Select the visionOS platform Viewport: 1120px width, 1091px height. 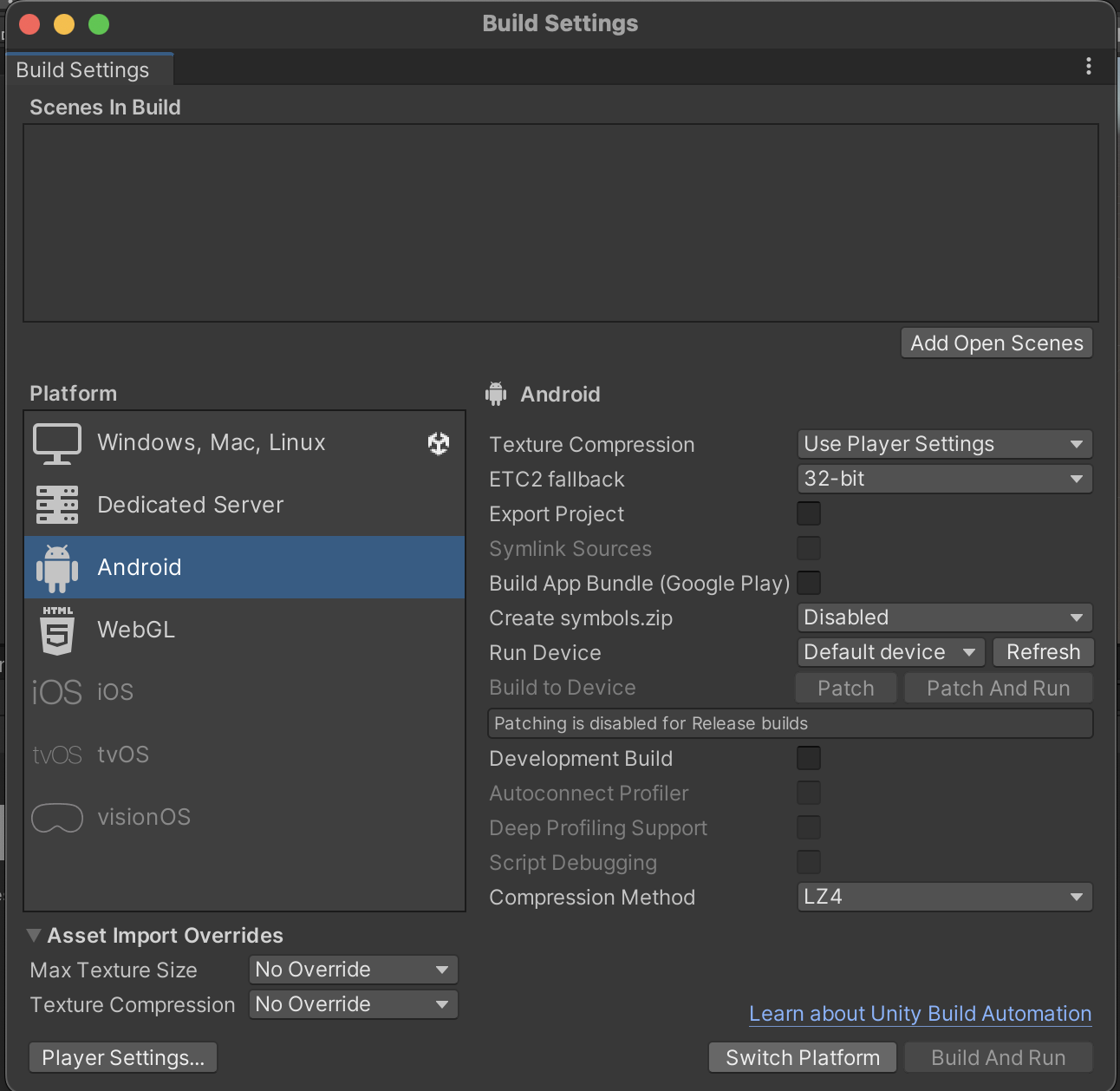tap(244, 817)
